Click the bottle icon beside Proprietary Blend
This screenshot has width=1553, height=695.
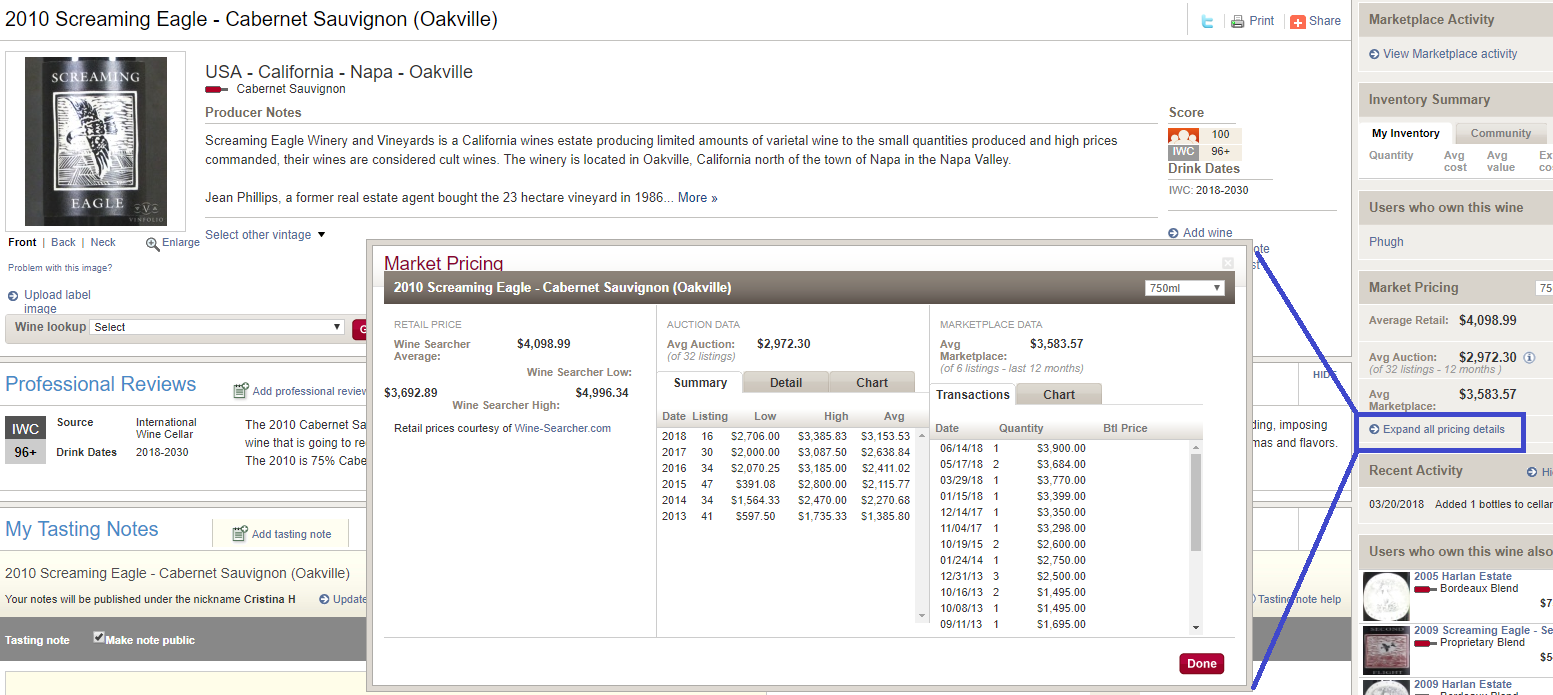(1425, 643)
